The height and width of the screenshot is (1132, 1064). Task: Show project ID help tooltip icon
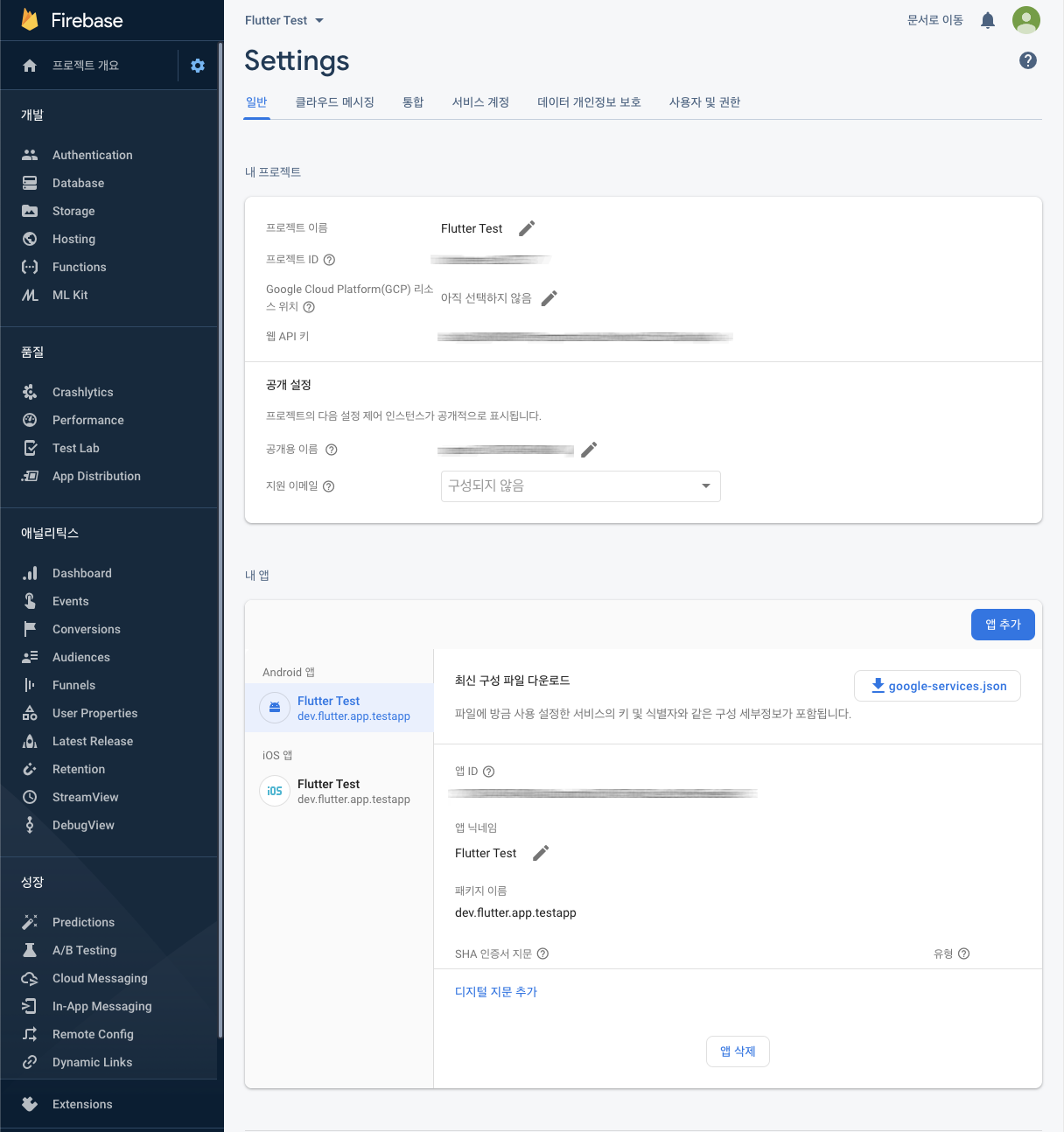tap(330, 260)
